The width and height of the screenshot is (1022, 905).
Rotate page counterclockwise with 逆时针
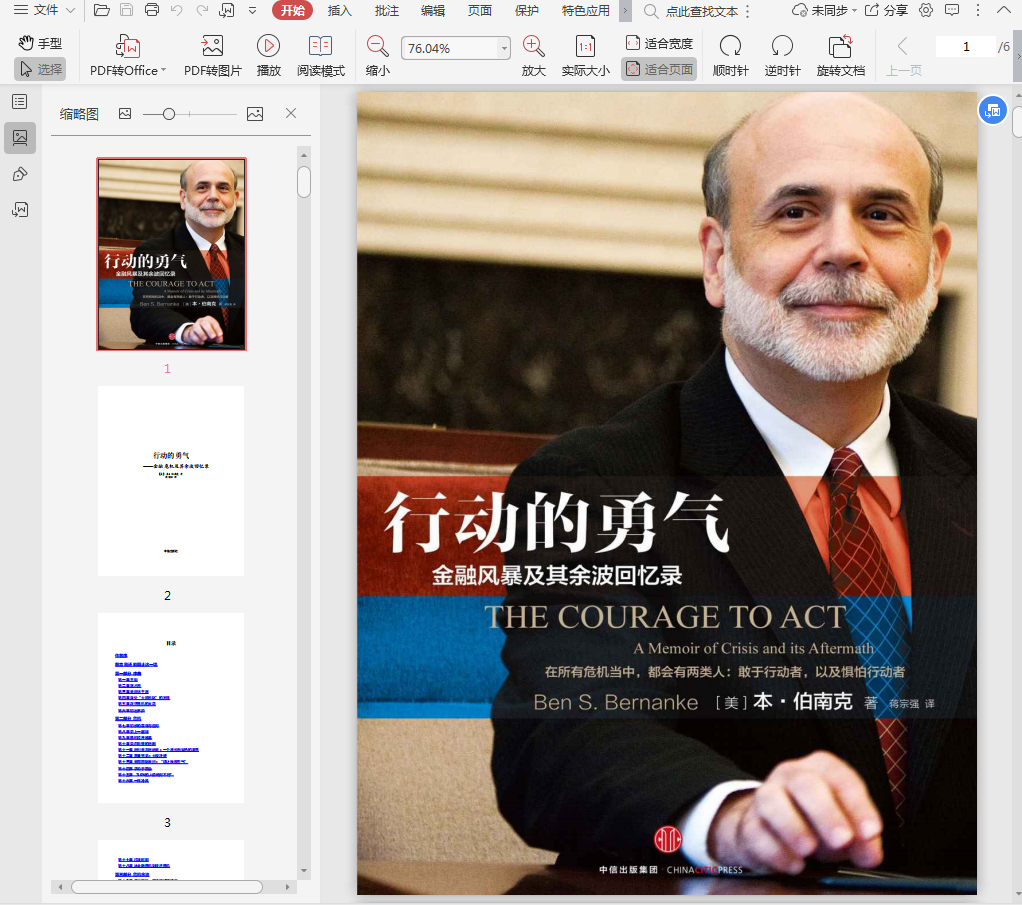[782, 47]
